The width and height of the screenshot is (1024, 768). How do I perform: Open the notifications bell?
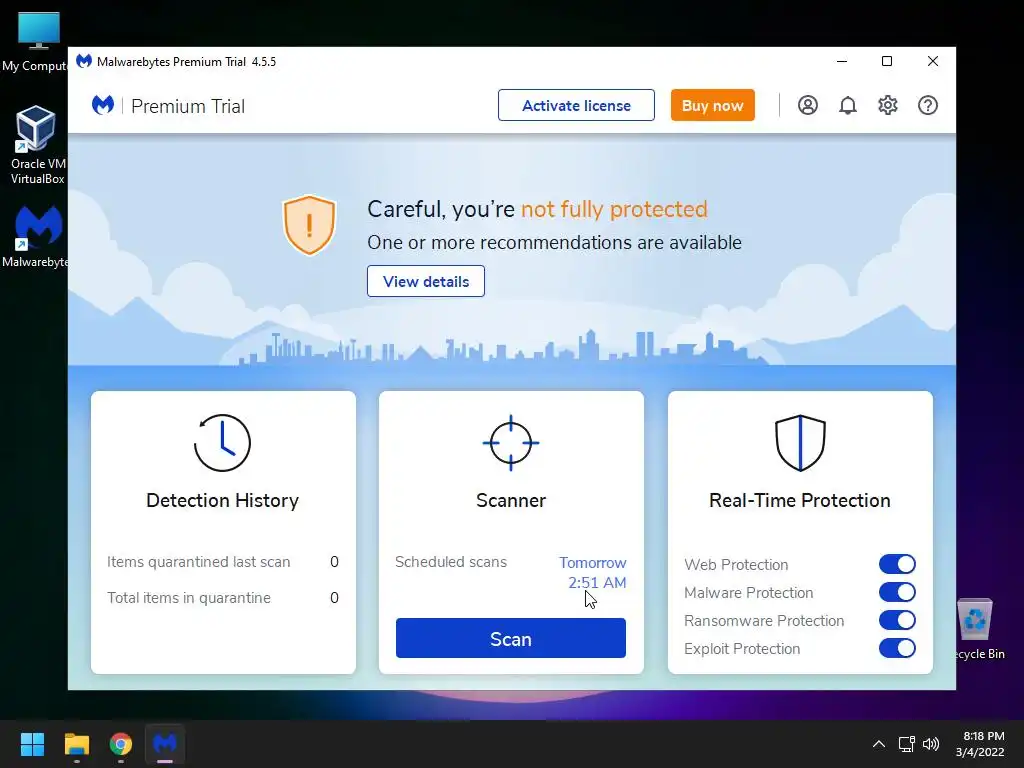(848, 105)
